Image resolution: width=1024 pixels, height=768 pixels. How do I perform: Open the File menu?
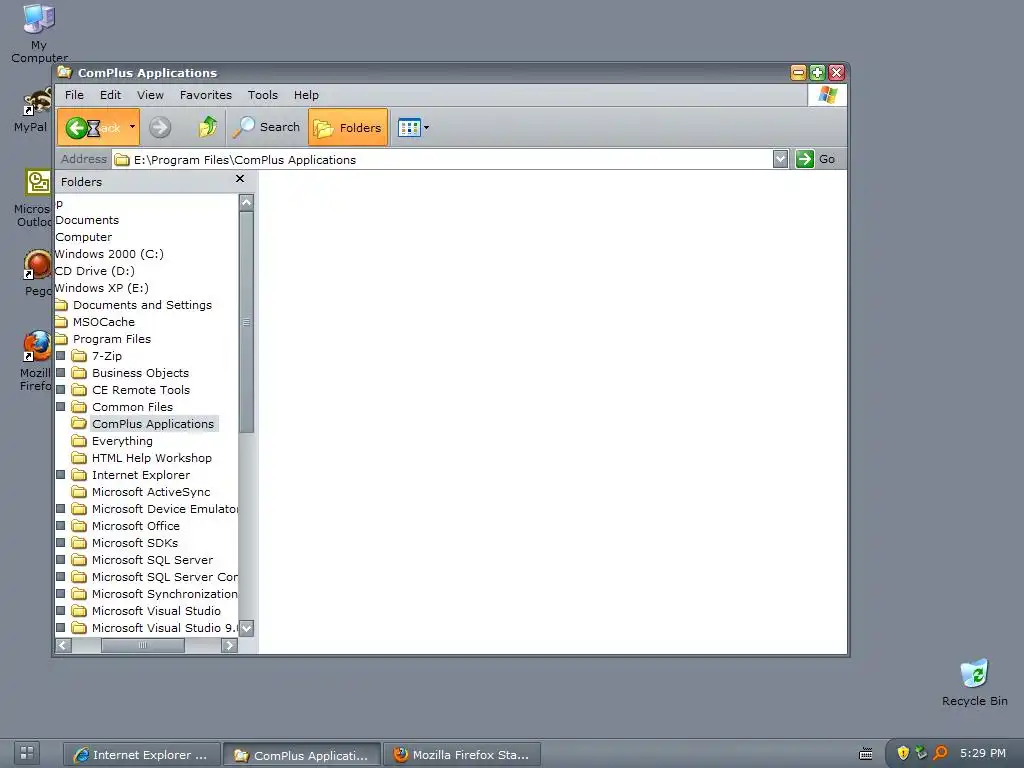pyautogui.click(x=74, y=95)
